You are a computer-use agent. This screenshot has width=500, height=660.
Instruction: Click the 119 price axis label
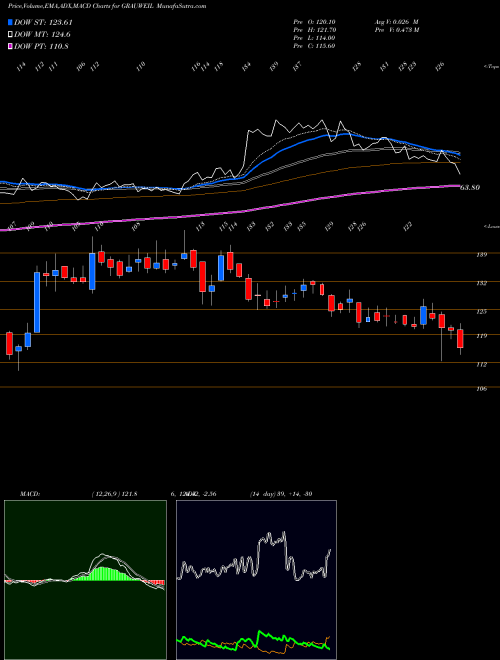[482, 336]
